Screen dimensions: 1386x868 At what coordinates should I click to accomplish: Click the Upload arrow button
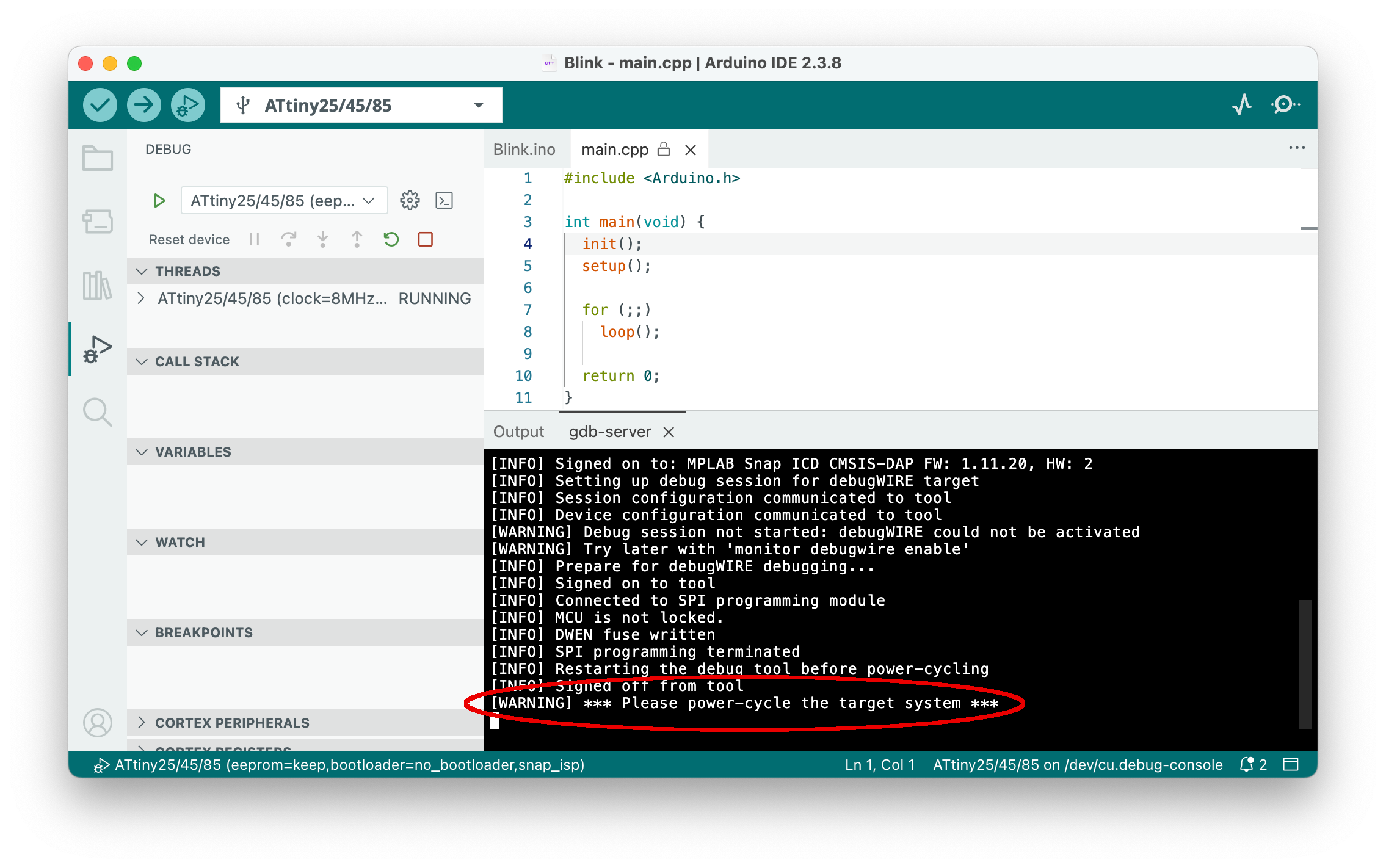[144, 105]
